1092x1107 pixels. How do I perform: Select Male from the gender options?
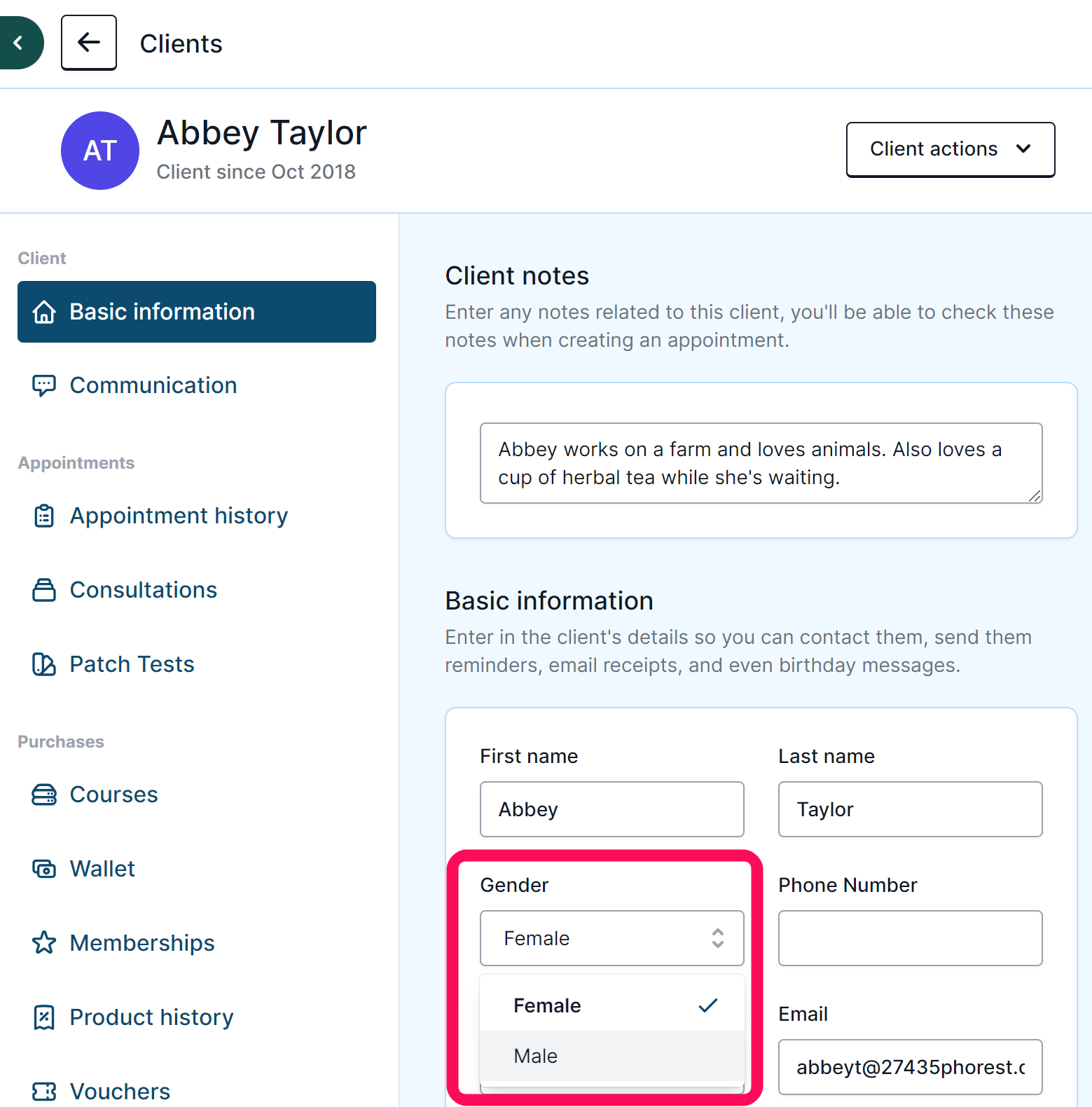point(612,1056)
